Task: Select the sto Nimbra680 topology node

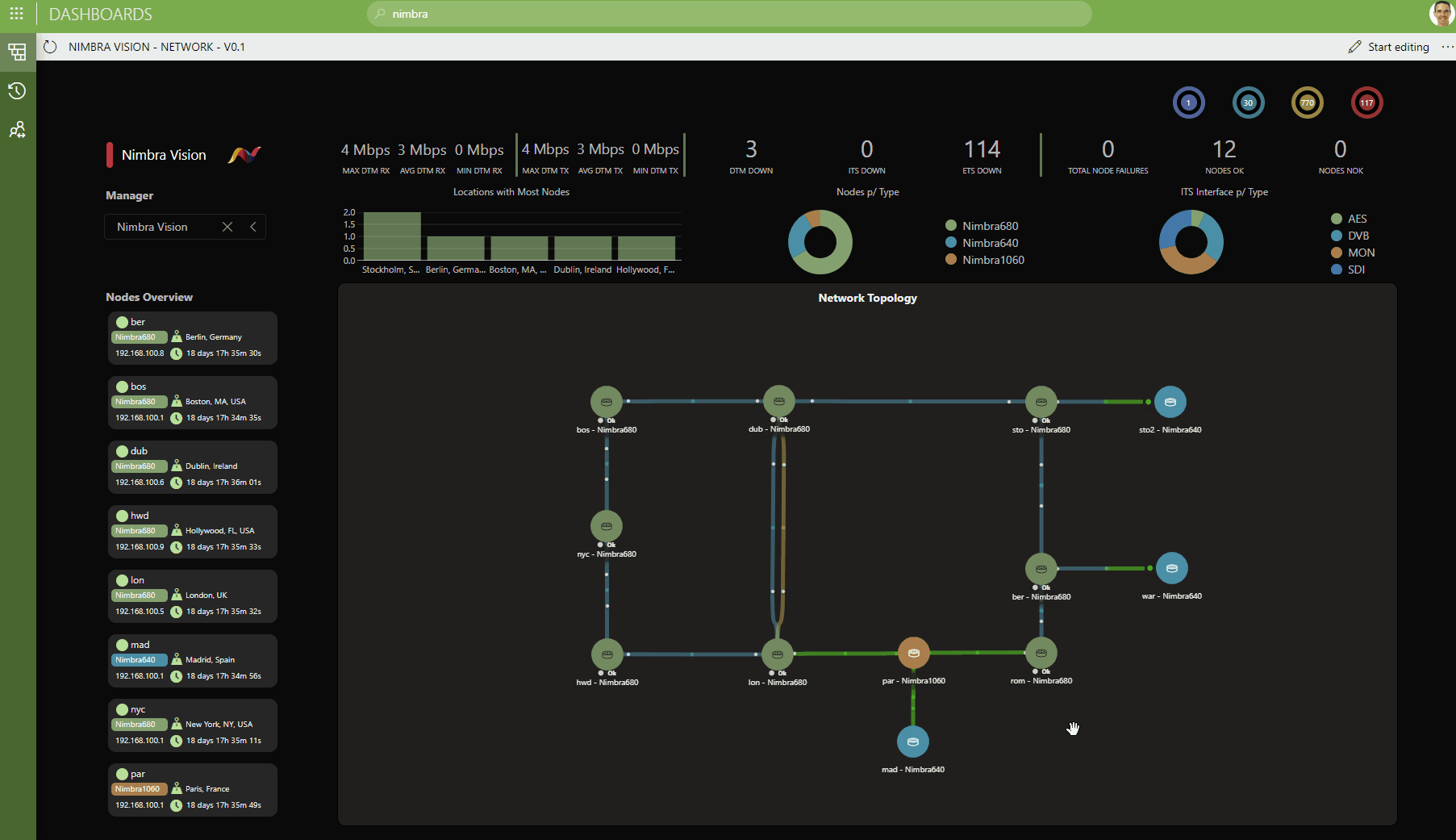Action: tap(1041, 402)
